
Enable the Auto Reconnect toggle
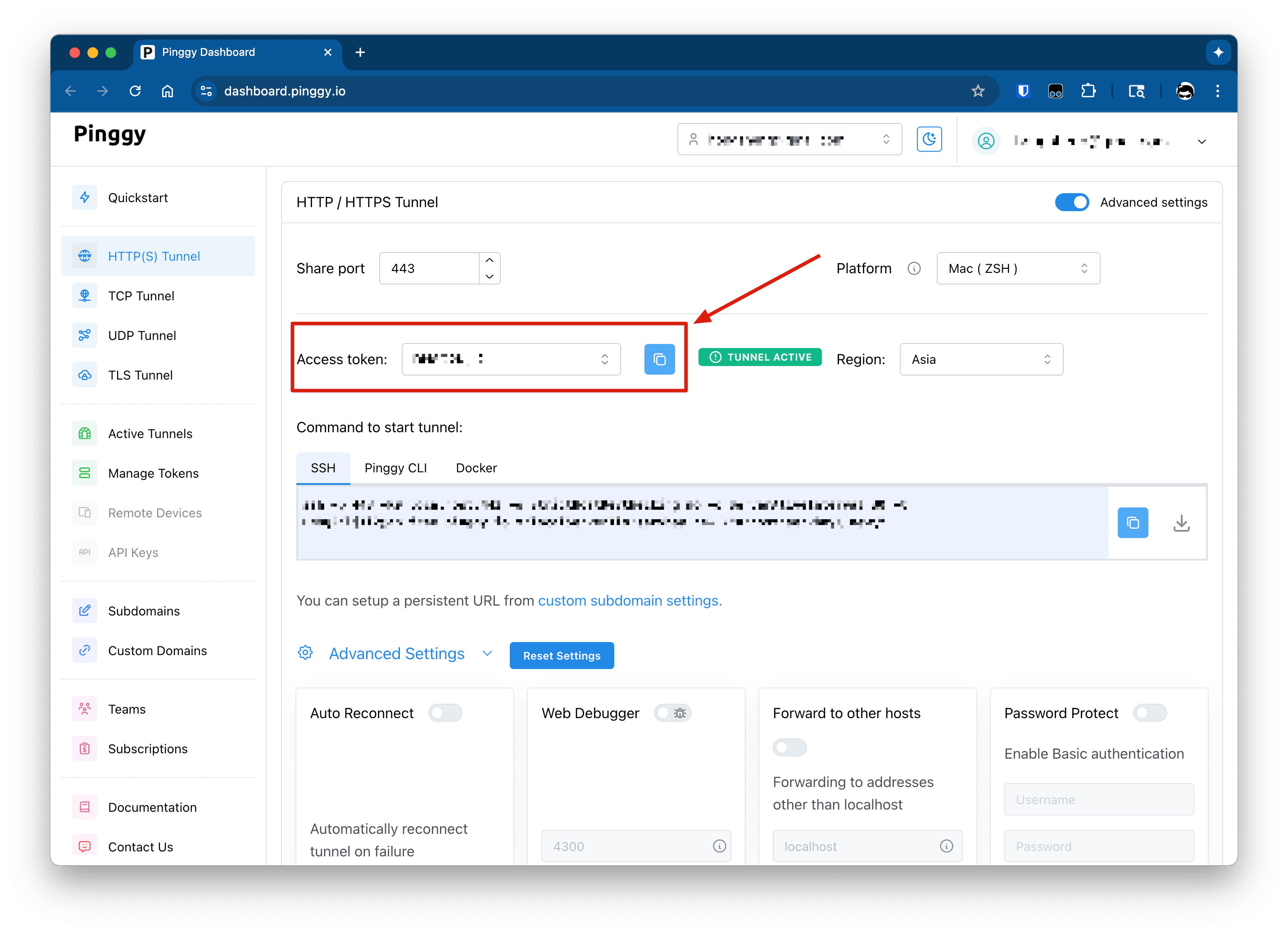point(445,713)
